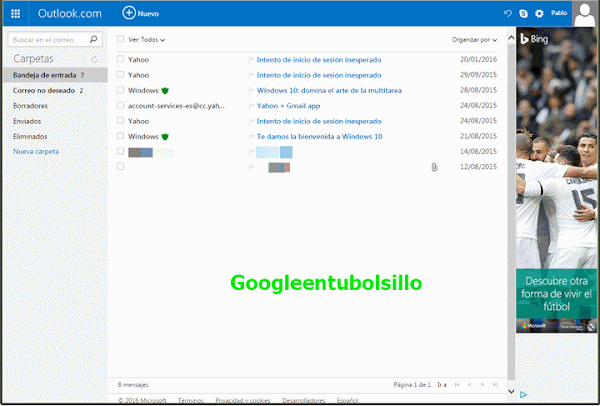
Task: Click the Nuevo plus icon
Action: click(x=129, y=13)
